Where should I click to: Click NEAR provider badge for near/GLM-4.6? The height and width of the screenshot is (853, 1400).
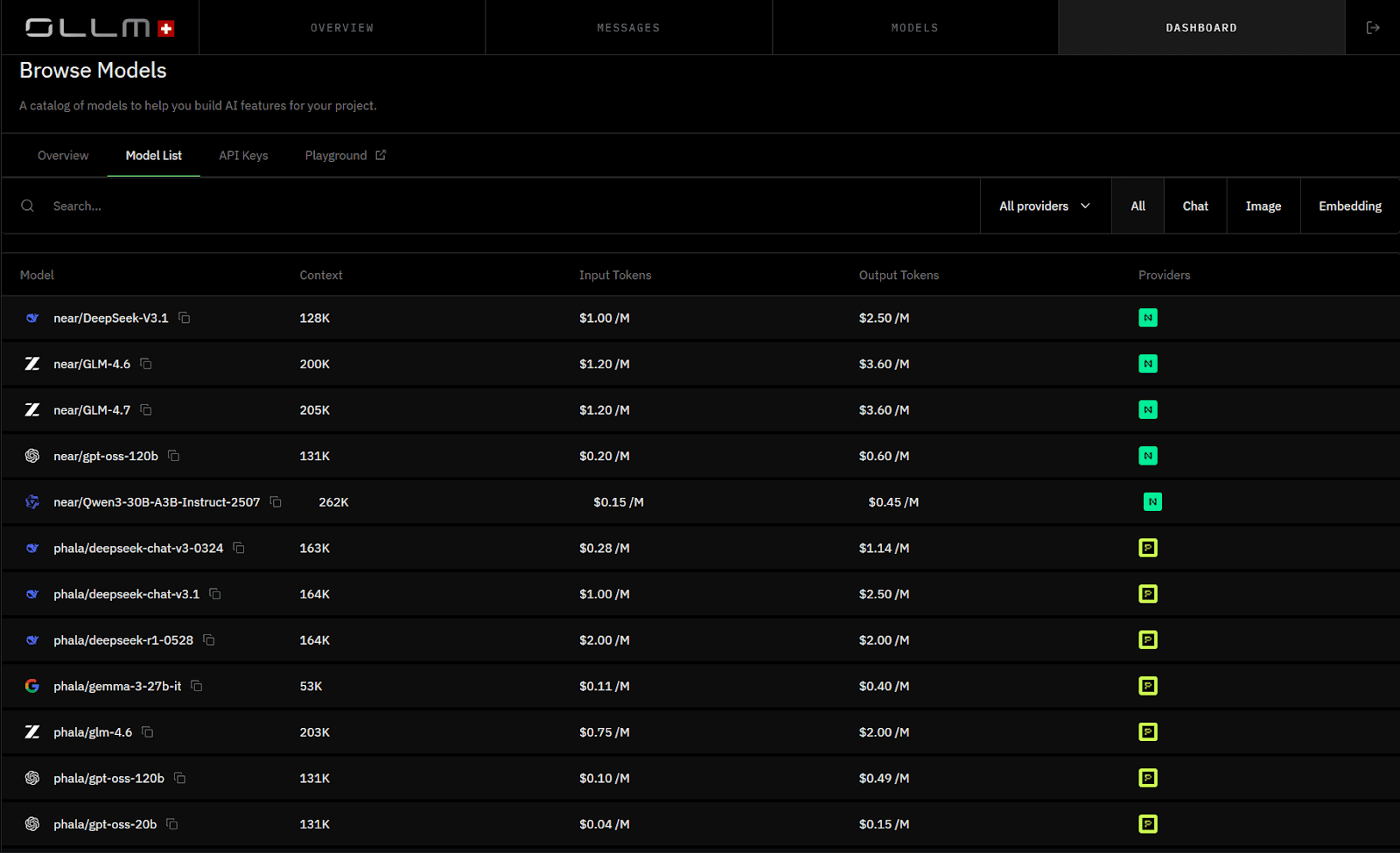pyautogui.click(x=1148, y=364)
